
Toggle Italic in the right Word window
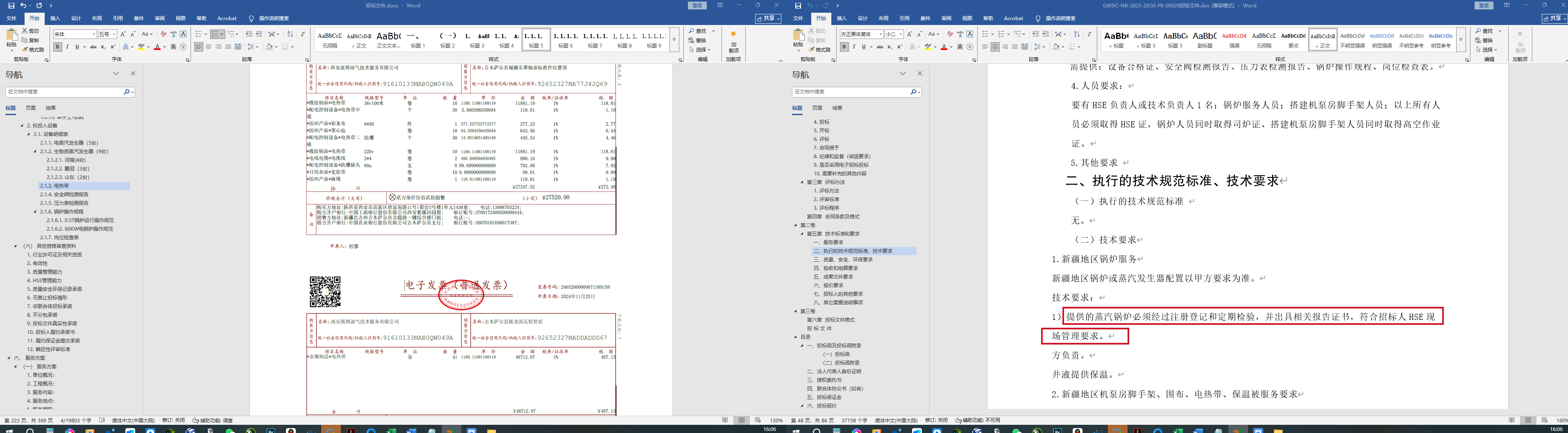point(853,47)
